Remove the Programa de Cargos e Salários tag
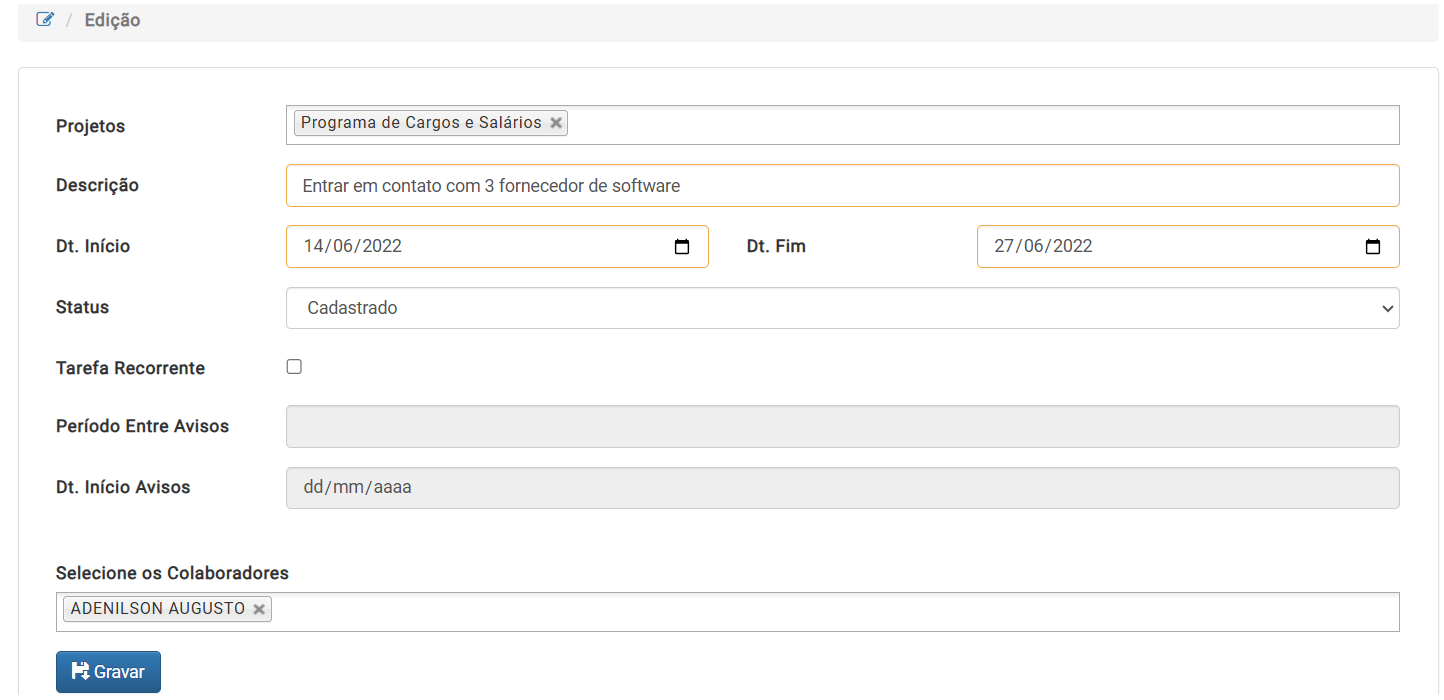This screenshot has height=700, width=1444. [x=556, y=123]
